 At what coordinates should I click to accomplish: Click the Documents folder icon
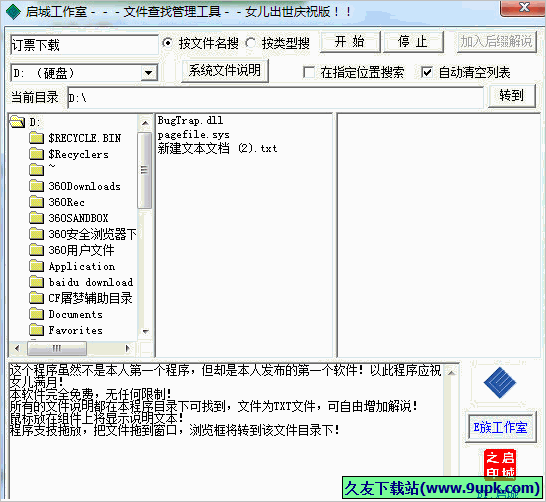(37, 314)
